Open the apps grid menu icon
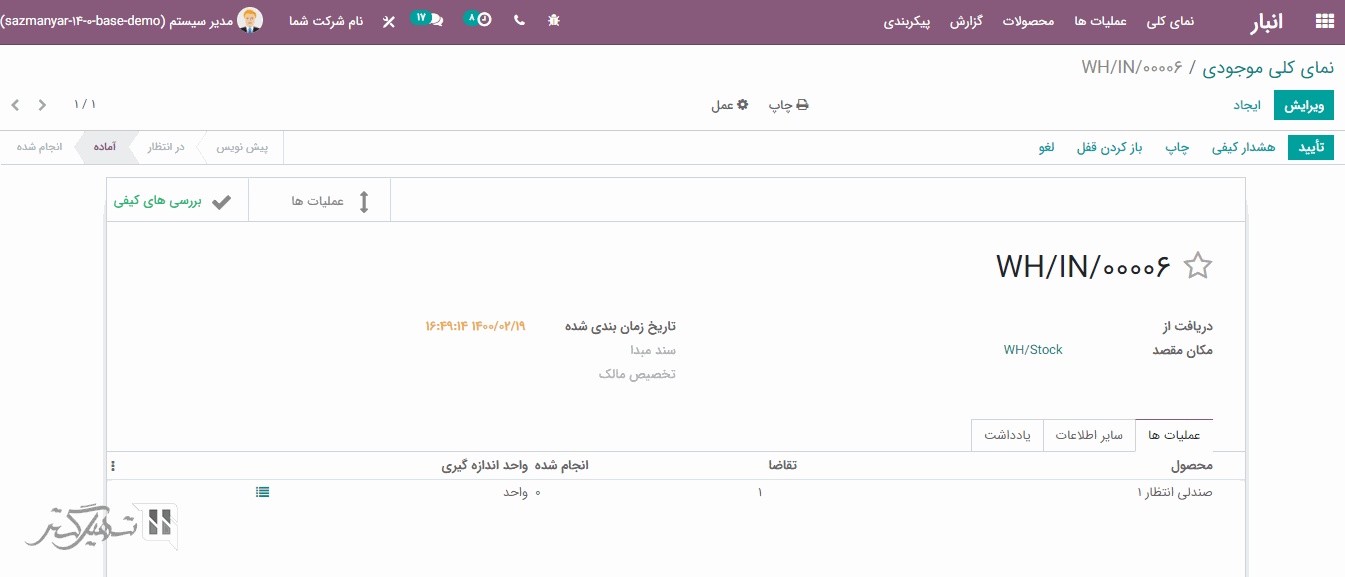This screenshot has height=577, width=1345. pos(1325,21)
